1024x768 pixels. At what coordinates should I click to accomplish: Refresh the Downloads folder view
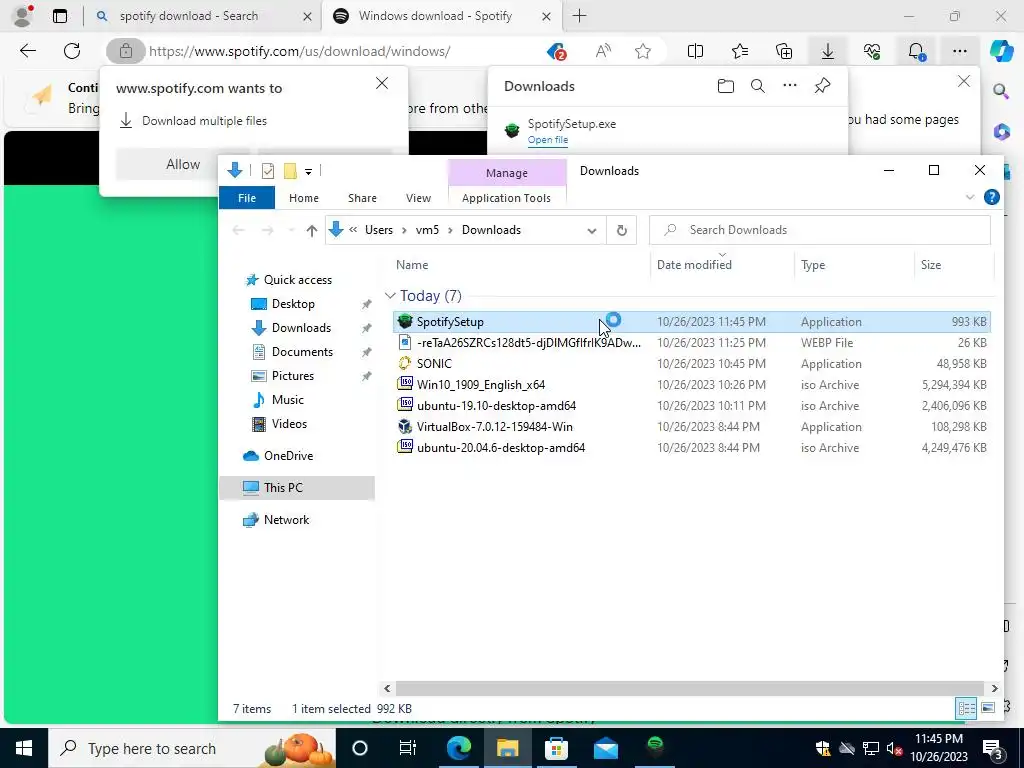coord(622,230)
